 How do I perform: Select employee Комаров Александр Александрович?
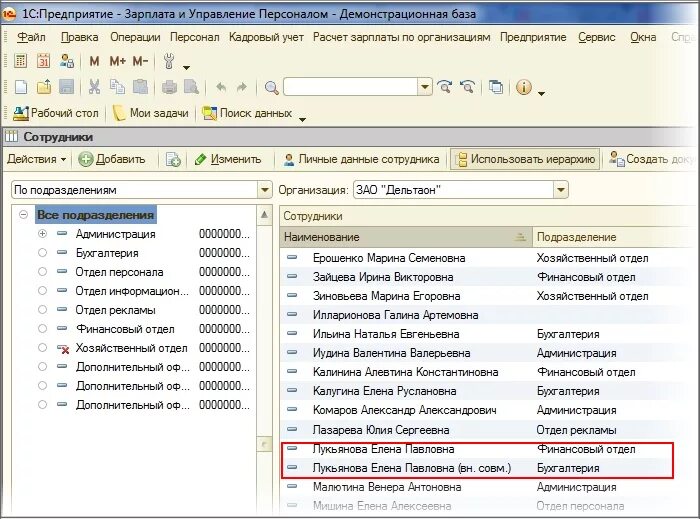coord(404,410)
